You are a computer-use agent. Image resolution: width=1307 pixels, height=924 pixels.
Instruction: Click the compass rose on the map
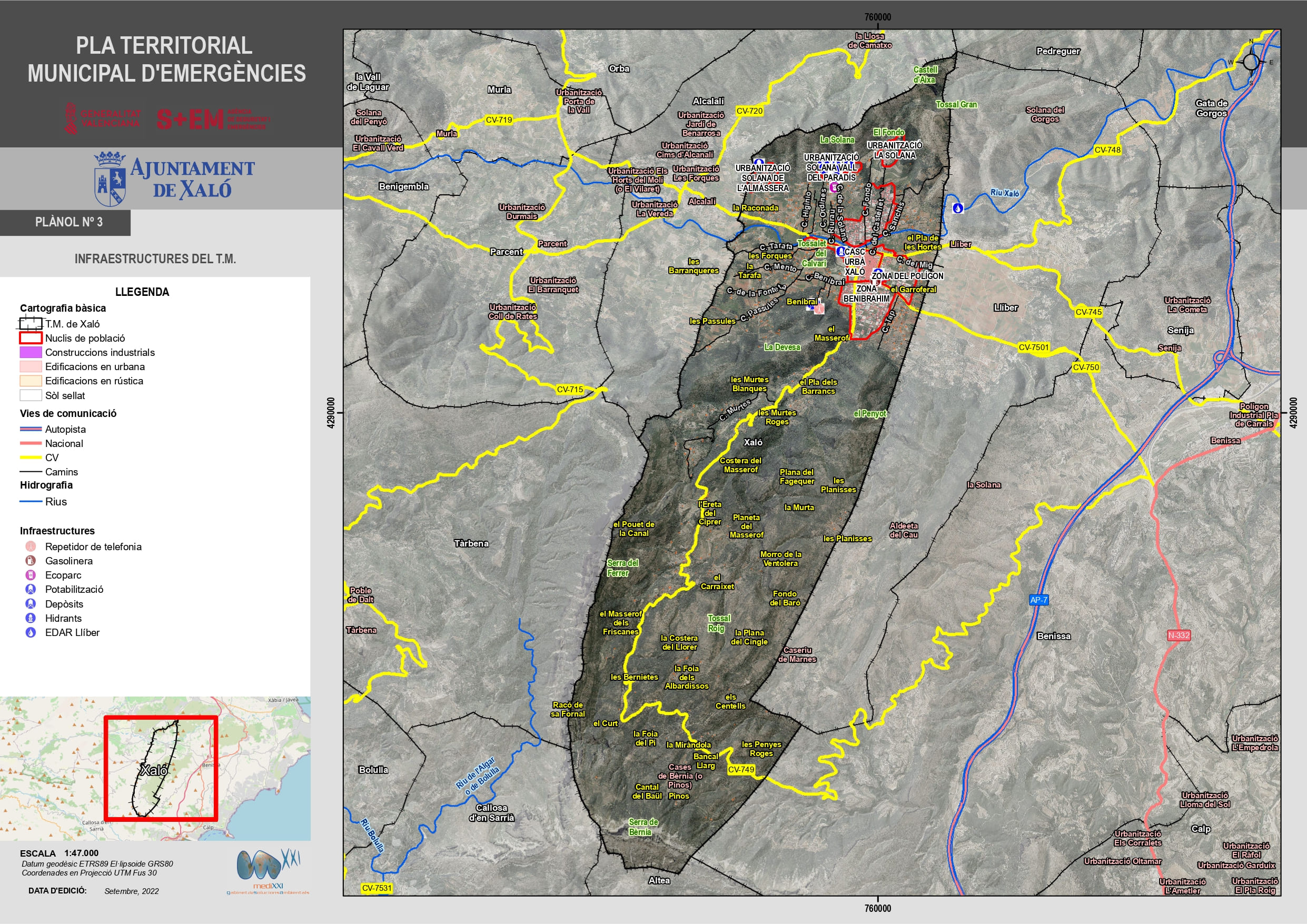click(1251, 62)
